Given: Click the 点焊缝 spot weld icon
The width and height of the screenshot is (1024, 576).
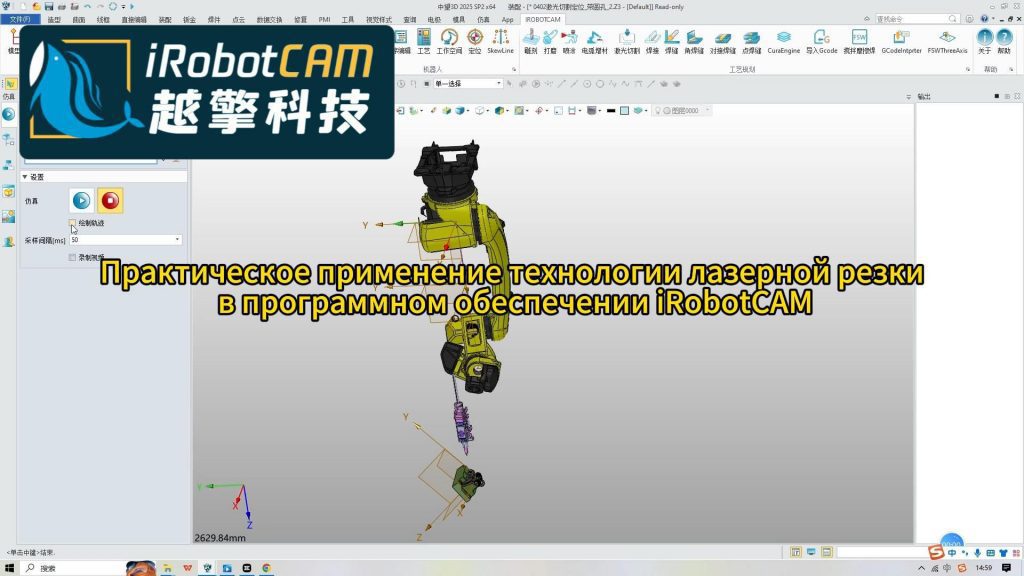Looking at the screenshot, I should pyautogui.click(x=751, y=41).
